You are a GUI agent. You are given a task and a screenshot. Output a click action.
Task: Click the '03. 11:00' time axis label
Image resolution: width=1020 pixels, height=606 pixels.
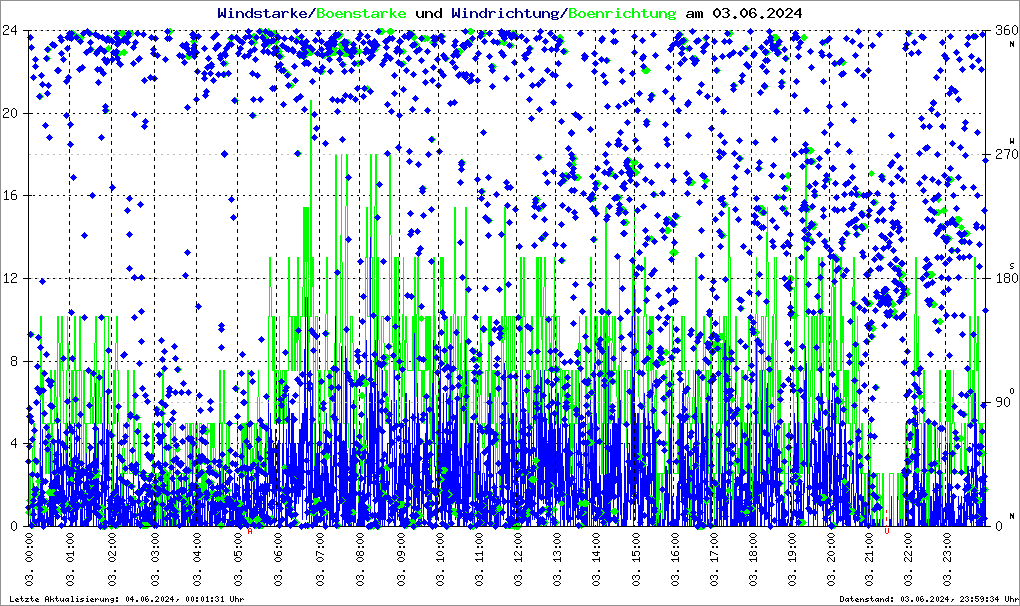tap(479, 558)
